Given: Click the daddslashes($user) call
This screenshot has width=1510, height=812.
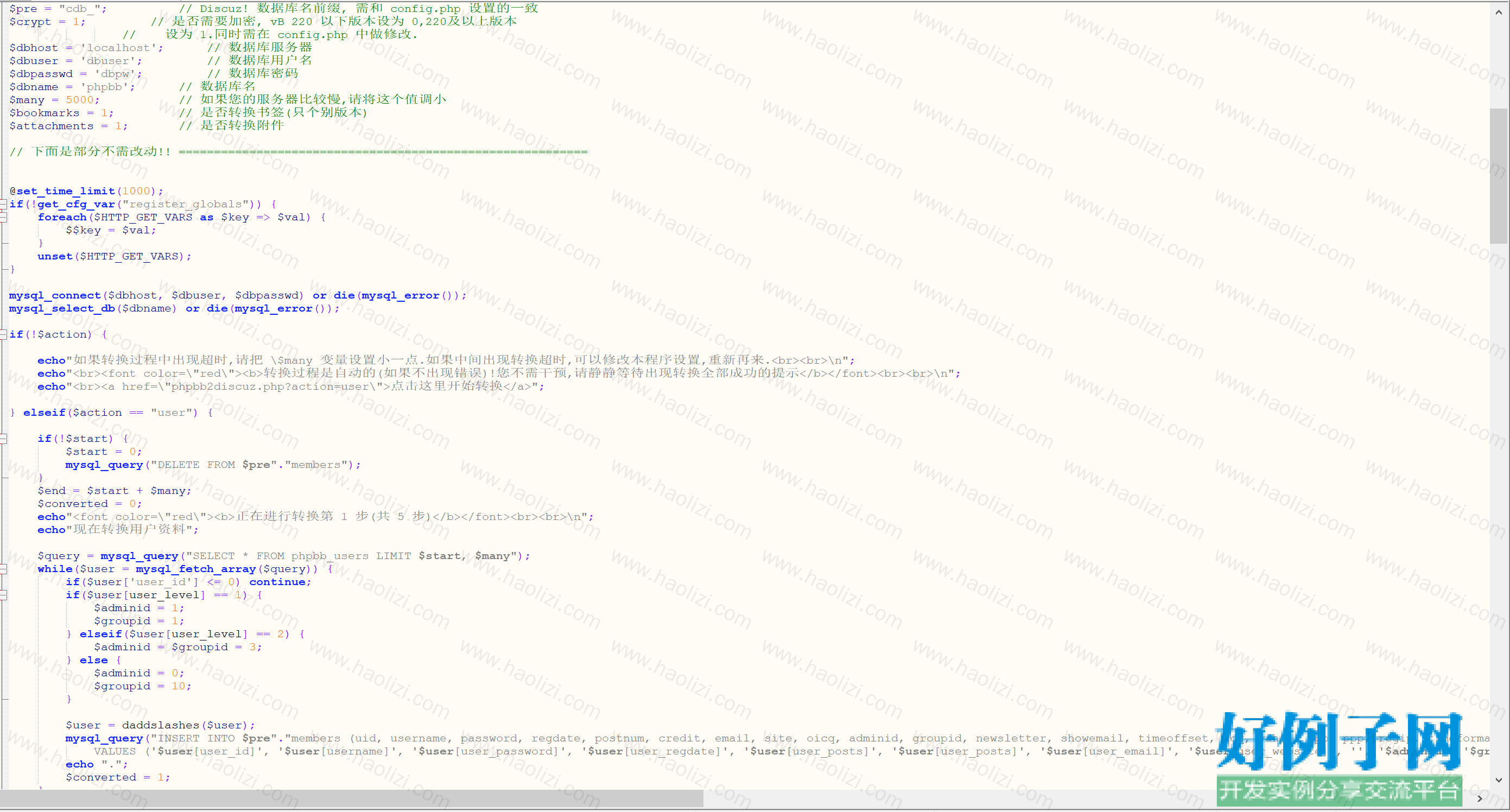Looking at the screenshot, I should 189,725.
